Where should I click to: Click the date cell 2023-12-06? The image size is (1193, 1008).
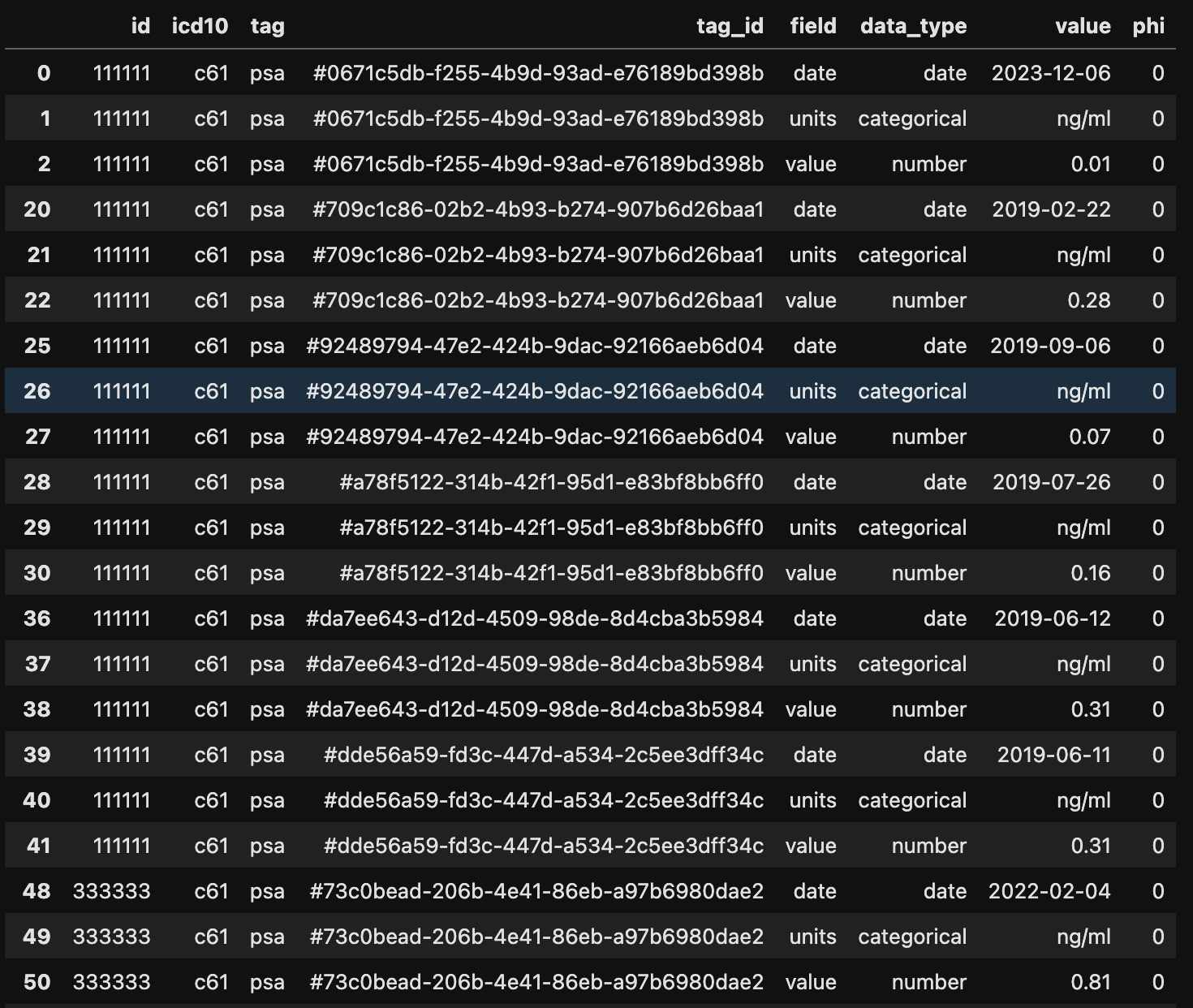(x=1051, y=73)
